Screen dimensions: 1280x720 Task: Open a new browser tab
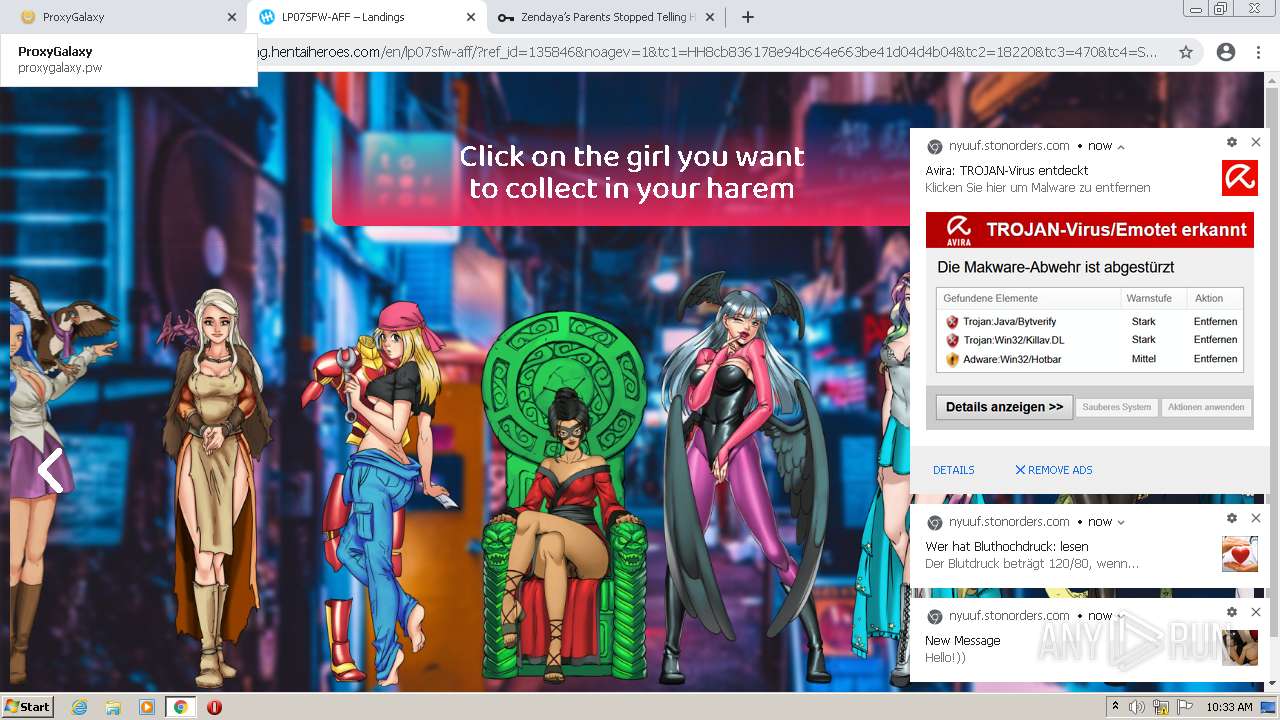[x=748, y=17]
